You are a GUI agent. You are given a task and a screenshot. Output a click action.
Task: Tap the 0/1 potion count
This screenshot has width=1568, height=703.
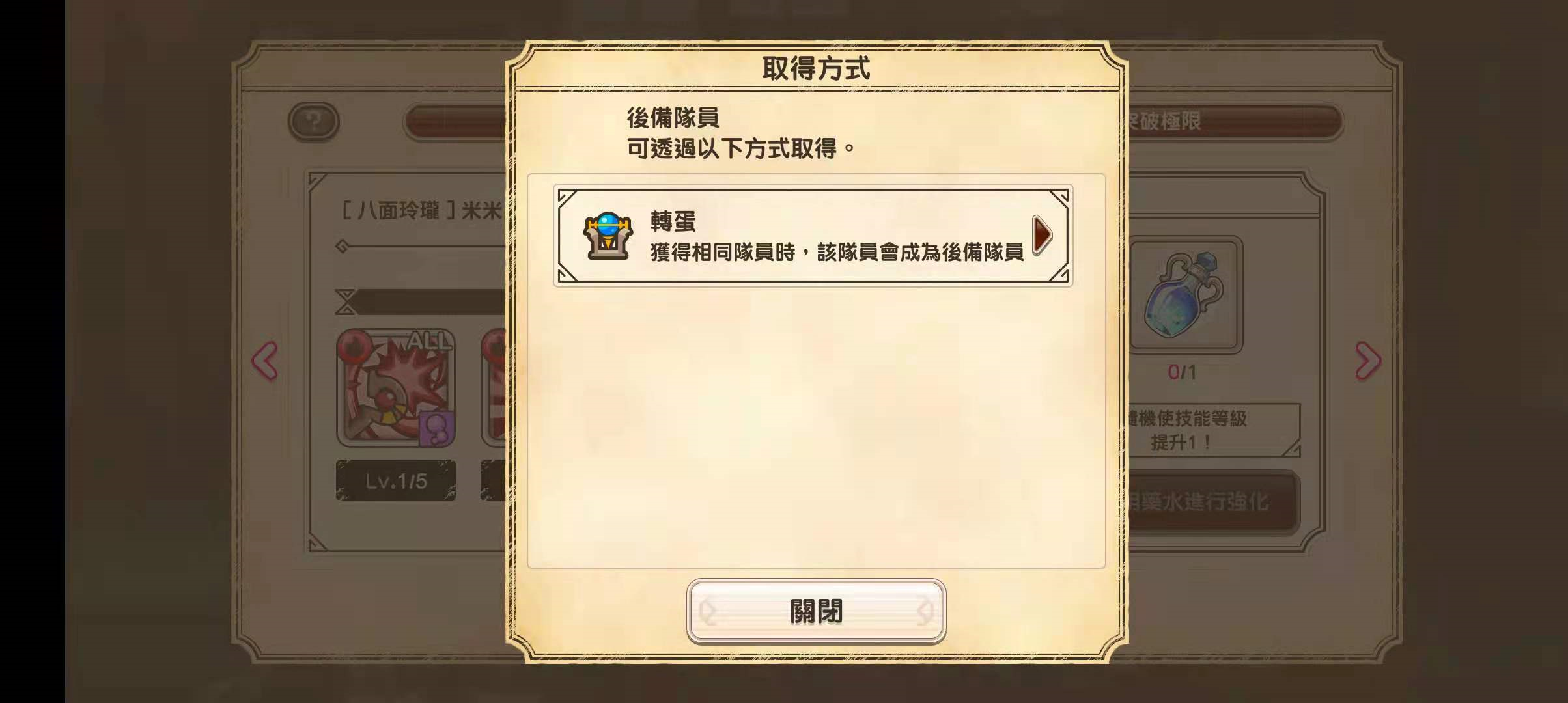pos(1182,372)
